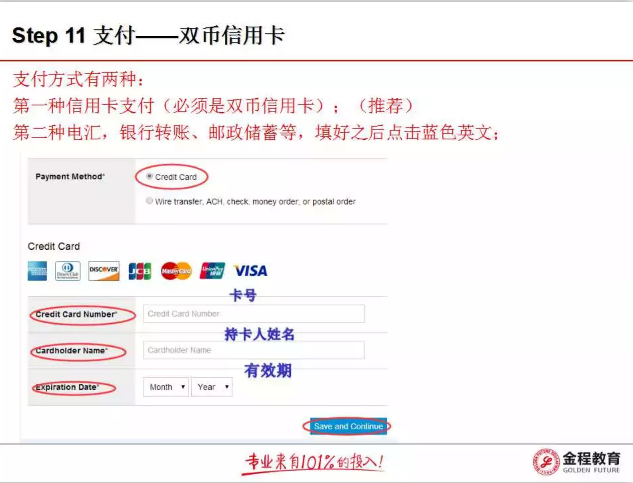Focus the Cardholder Name field
Screen dimensions: 633x483
pyautogui.click(x=254, y=350)
